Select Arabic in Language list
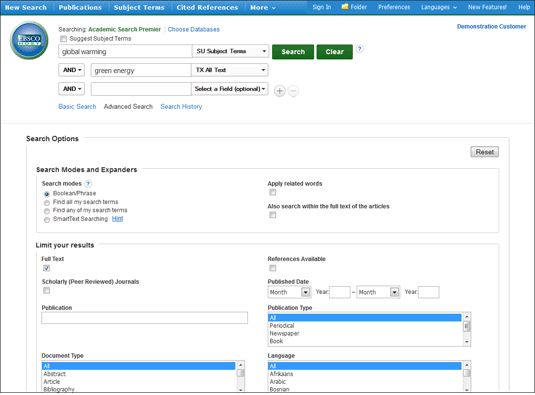Screen dimensions: 535x395 [365, 382]
